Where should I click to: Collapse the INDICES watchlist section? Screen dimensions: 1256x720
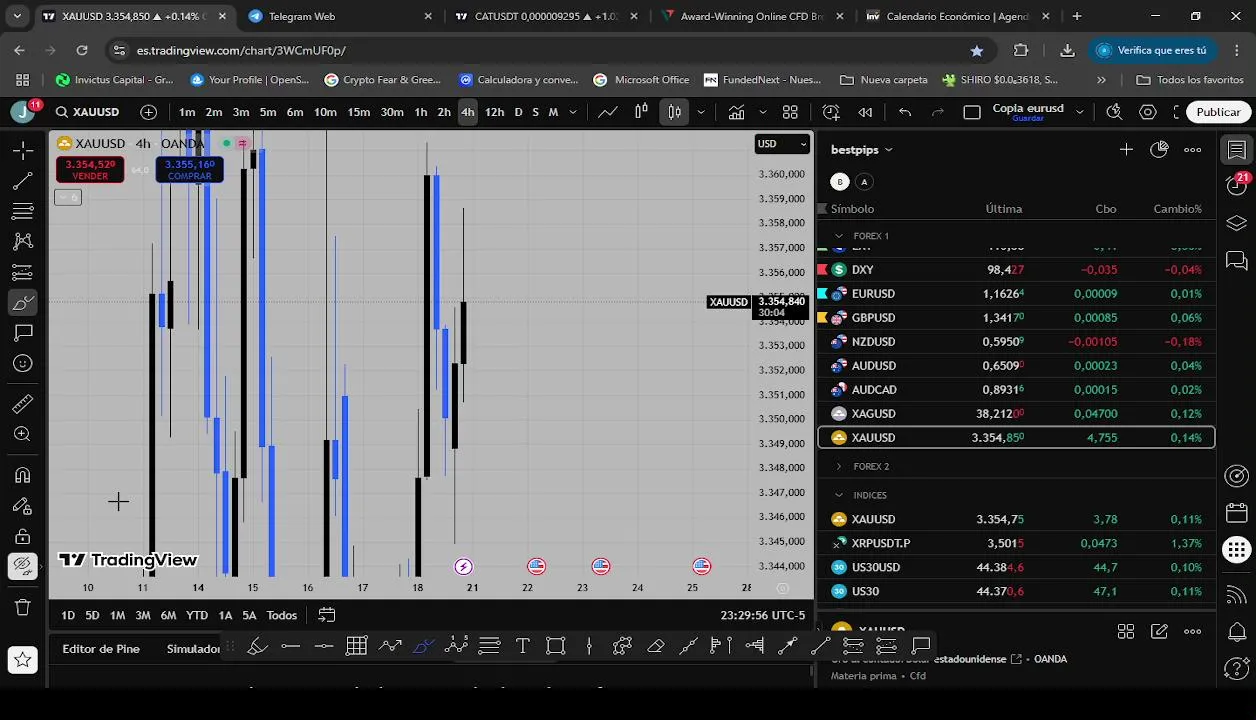[839, 495]
